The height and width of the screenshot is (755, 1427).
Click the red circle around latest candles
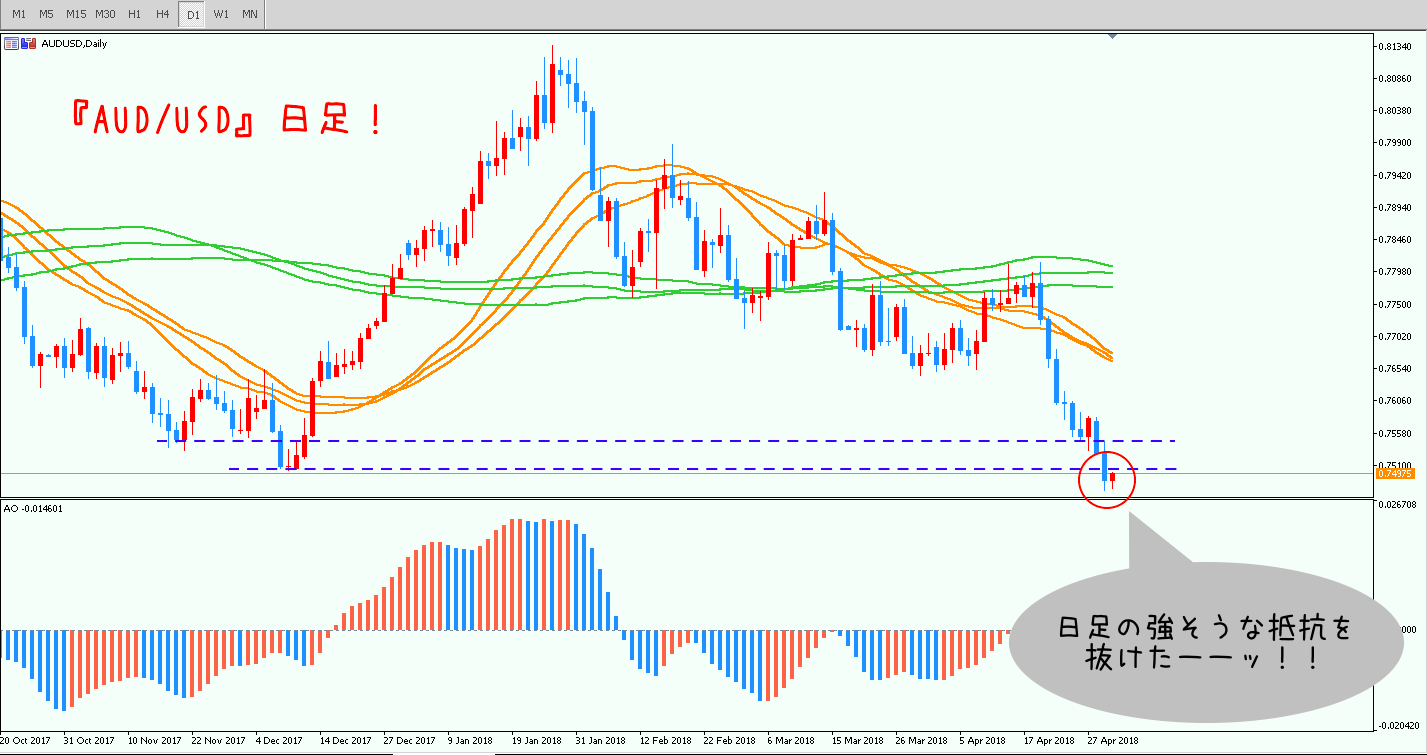(x=1131, y=479)
